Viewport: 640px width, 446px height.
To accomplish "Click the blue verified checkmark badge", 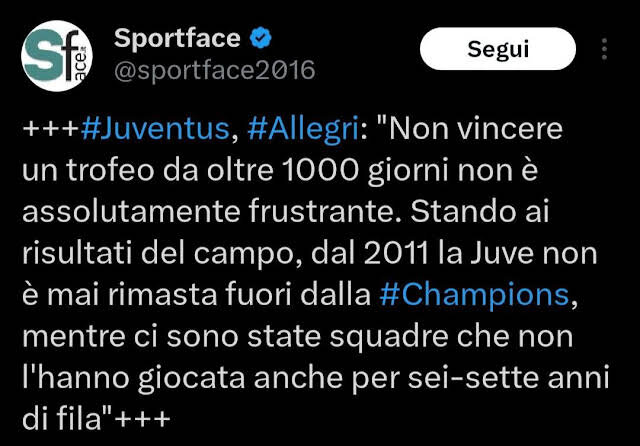I will [260, 38].
